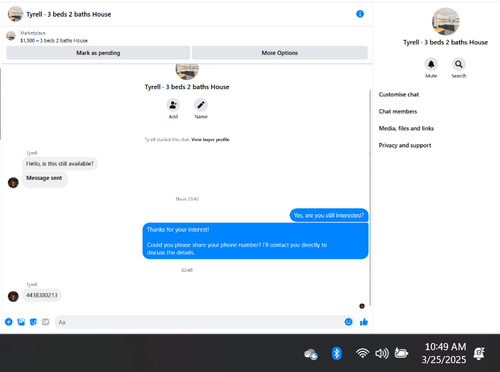Click 'Yes, are you still interested?' message
This screenshot has width=500, height=372.
coord(329,215)
